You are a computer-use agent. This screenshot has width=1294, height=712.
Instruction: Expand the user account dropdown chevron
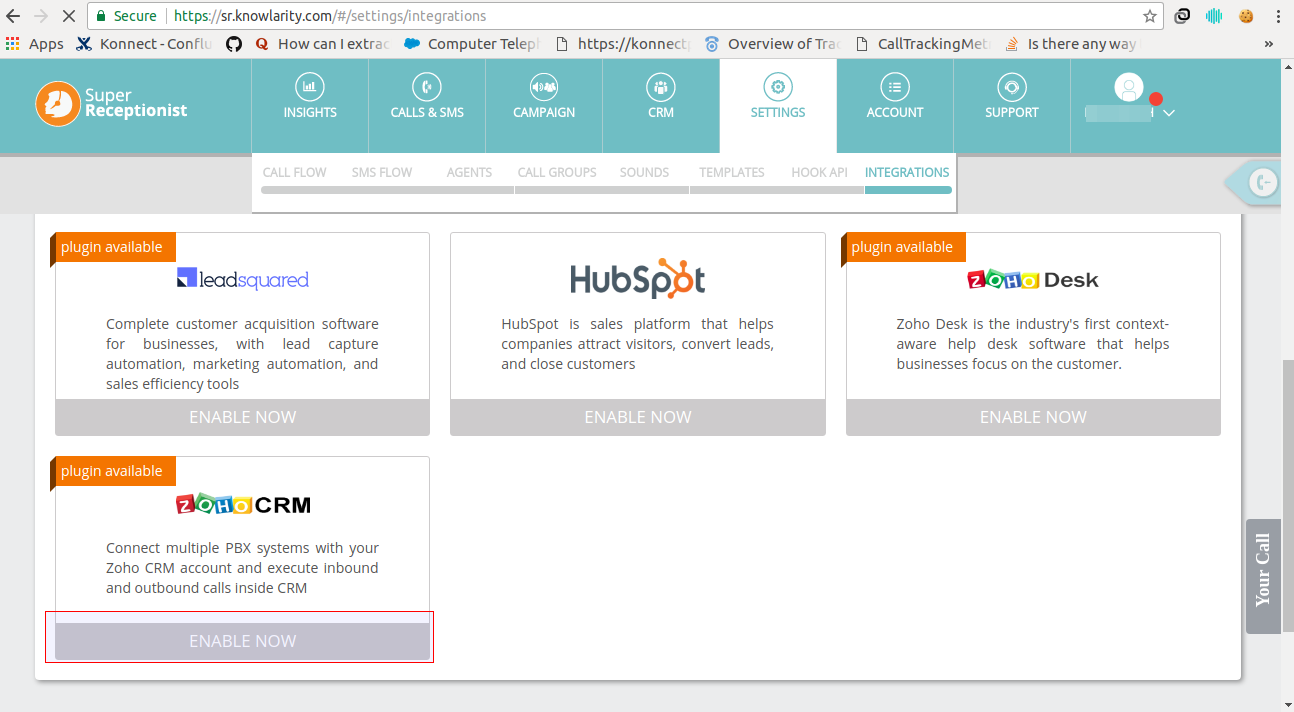coord(1169,113)
